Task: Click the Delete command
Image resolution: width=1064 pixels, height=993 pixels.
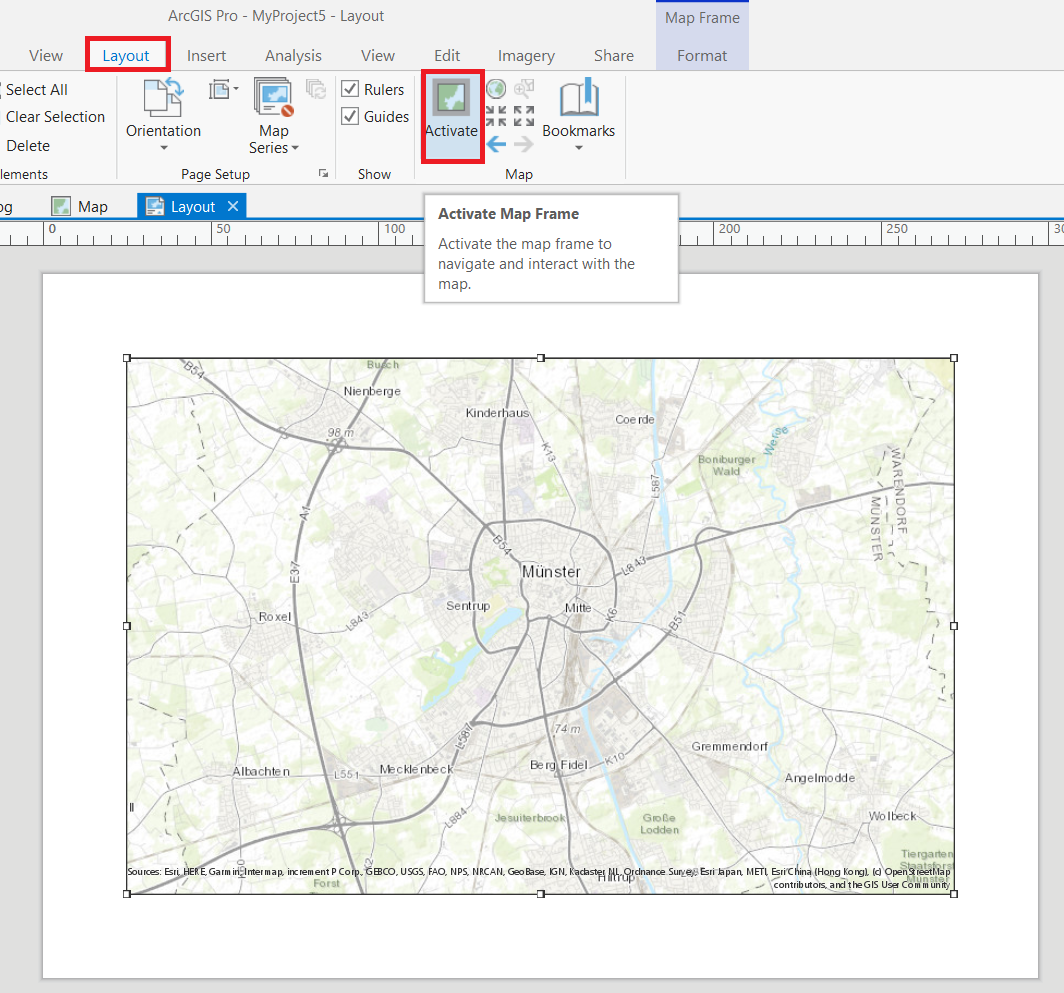Action: point(28,146)
